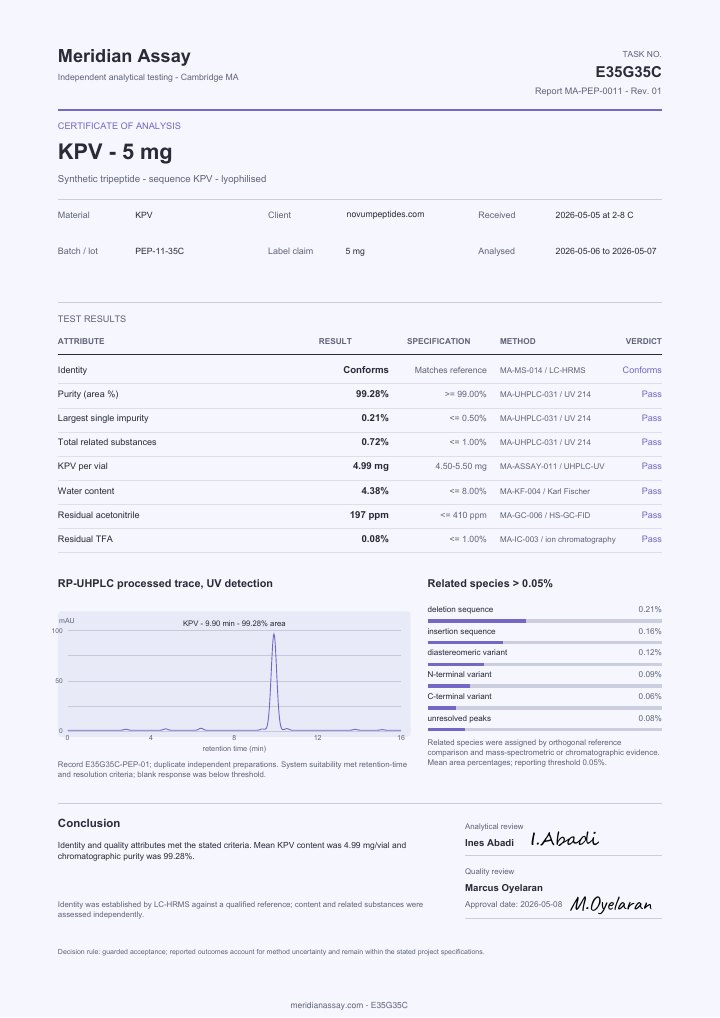Click the Conclusion heading
Screen dimensions: 720x1018
point(89,823)
